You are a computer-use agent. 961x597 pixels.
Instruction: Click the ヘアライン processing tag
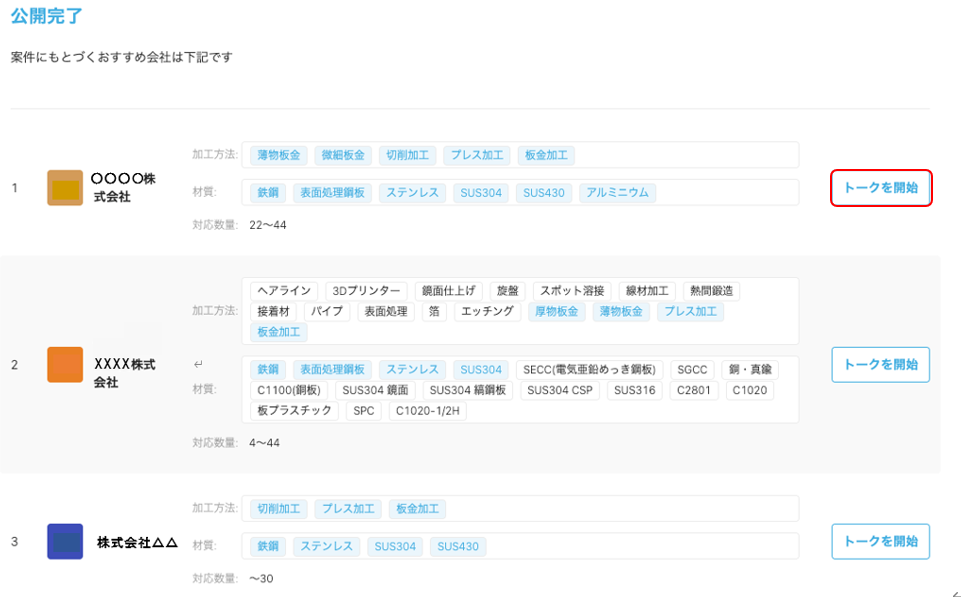coord(284,291)
